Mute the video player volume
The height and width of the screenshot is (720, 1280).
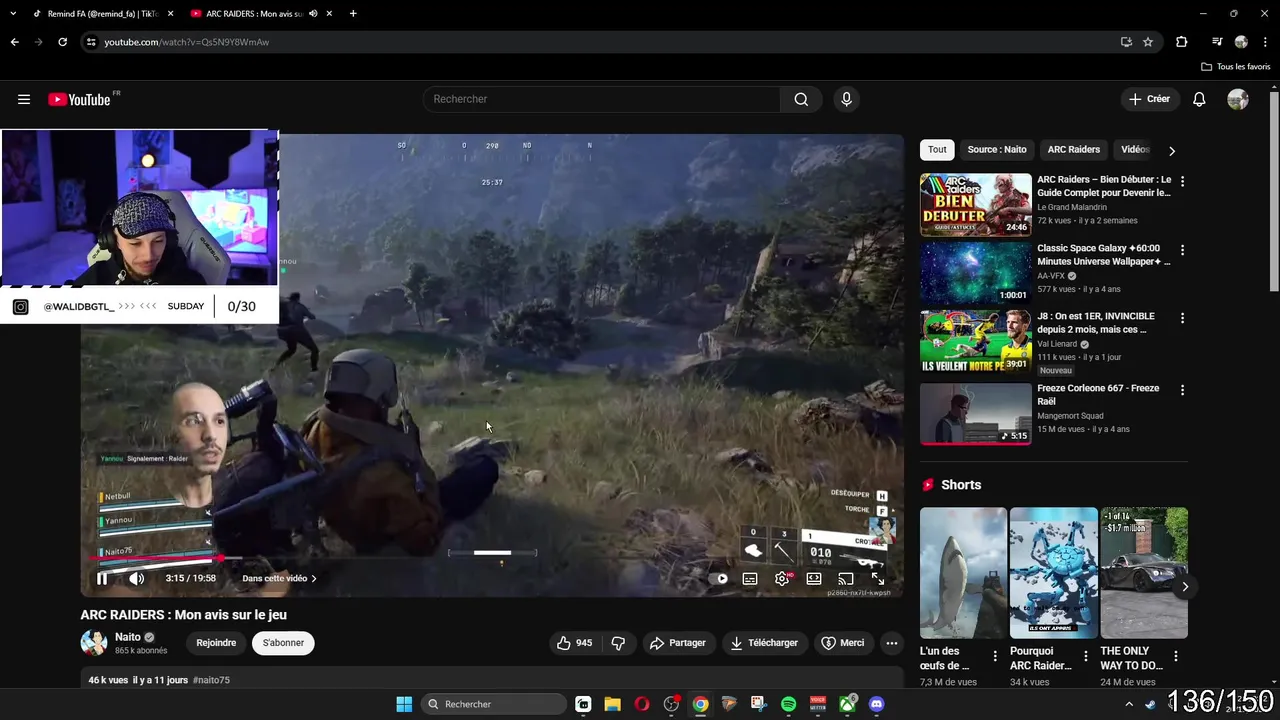pyautogui.click(x=137, y=578)
